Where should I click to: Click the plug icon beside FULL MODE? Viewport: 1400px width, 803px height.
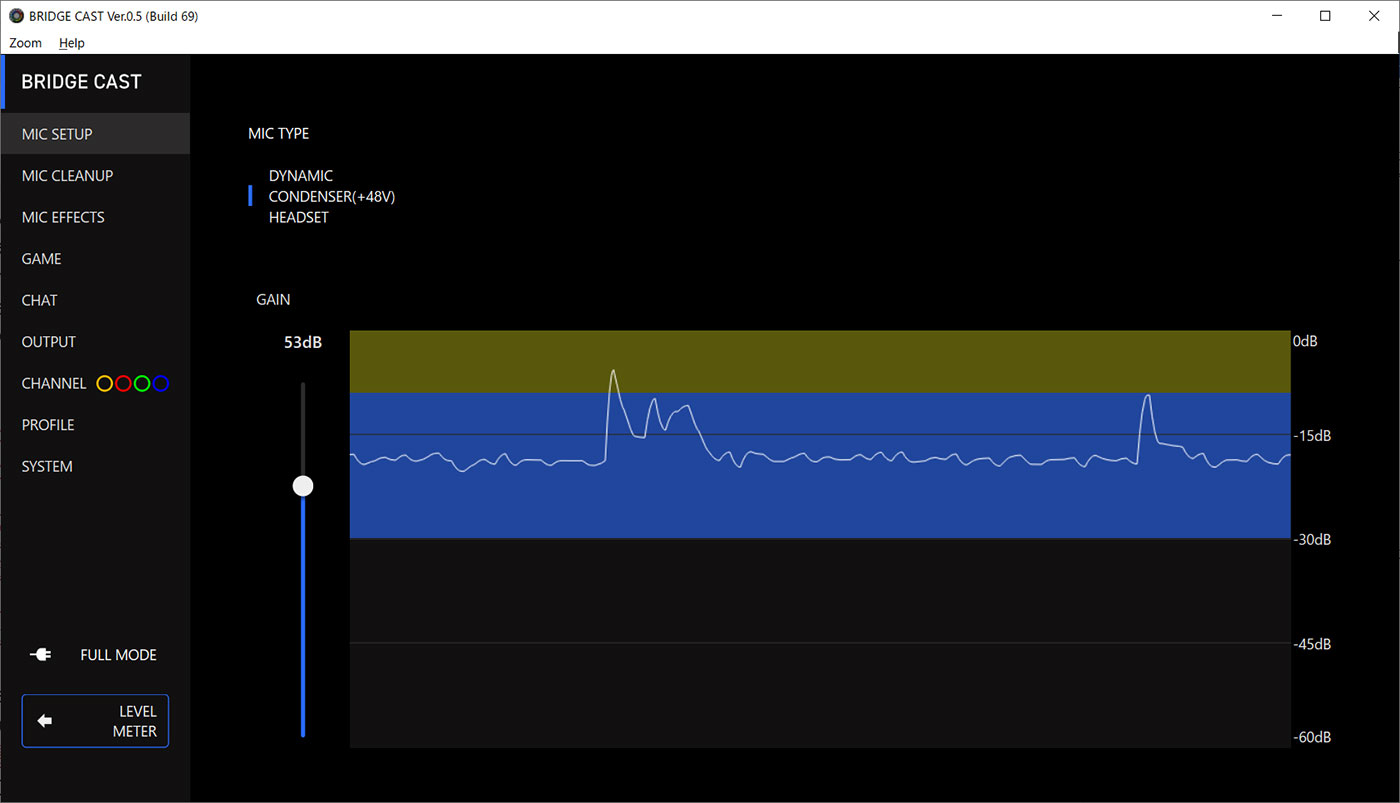tap(41, 655)
